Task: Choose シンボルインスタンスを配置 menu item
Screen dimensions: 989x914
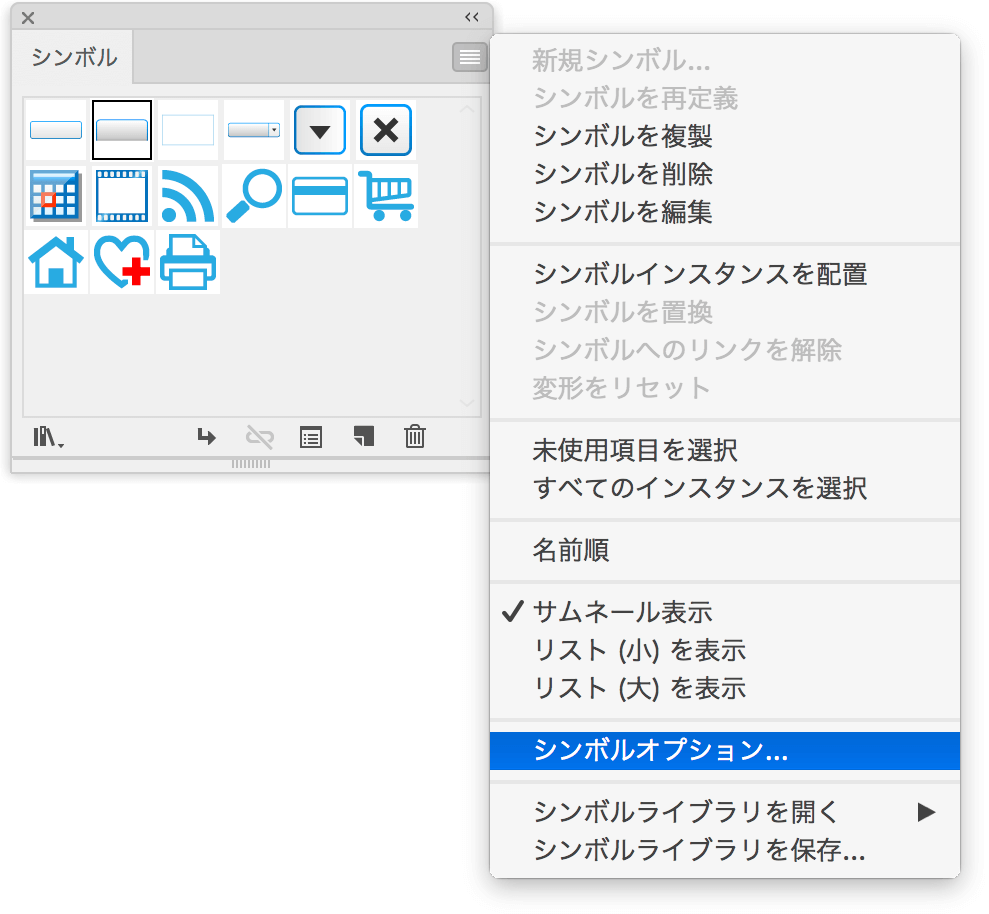Action: (725, 274)
